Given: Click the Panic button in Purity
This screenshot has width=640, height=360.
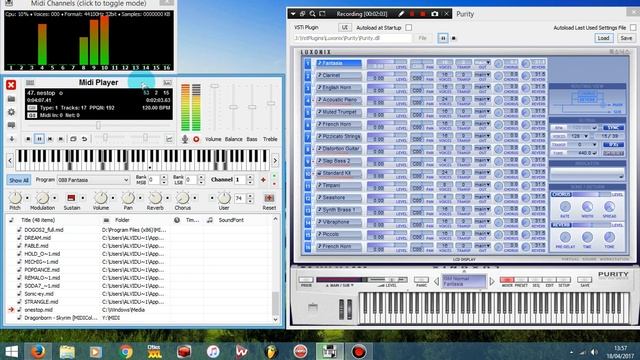Looking at the screenshot, I should click(421, 280).
